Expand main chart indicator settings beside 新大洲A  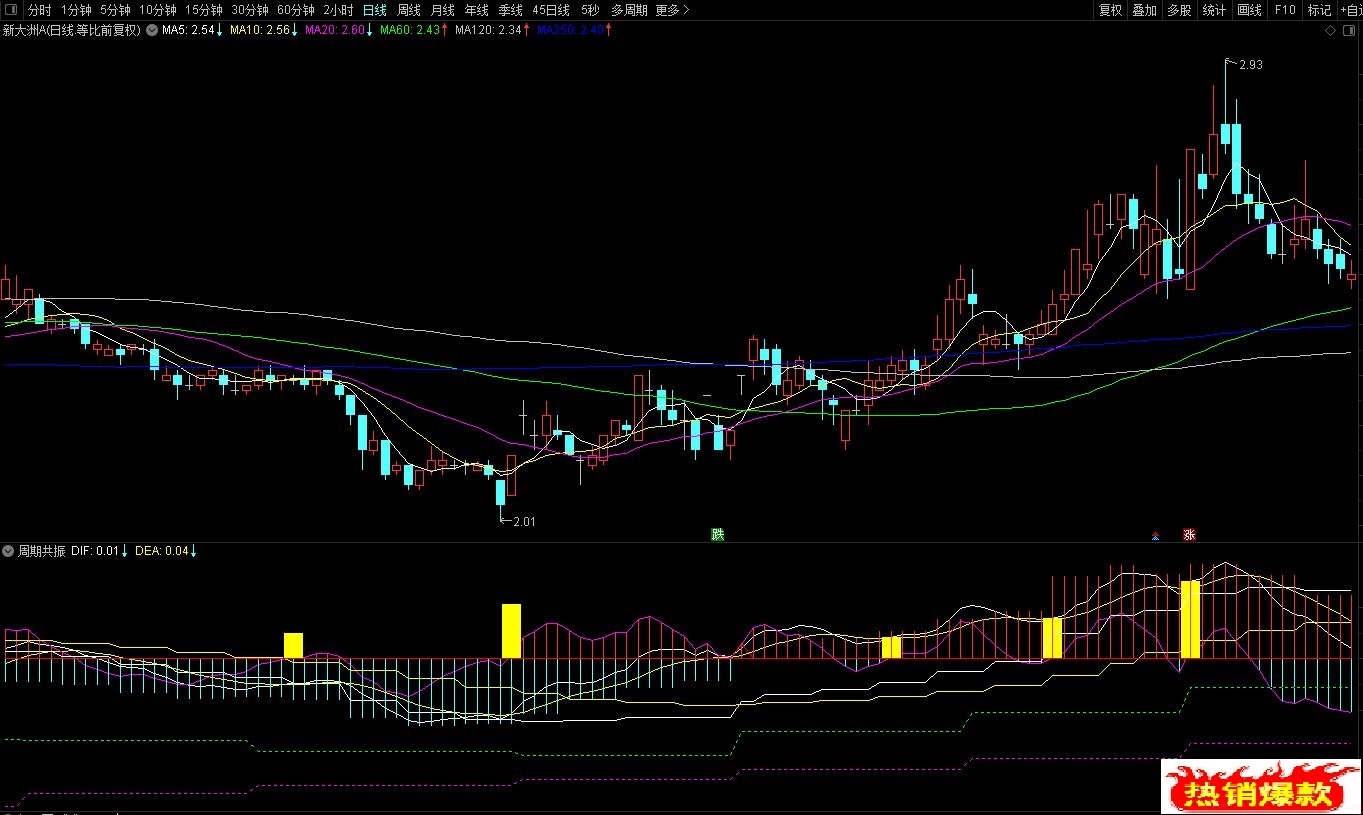pos(151,30)
